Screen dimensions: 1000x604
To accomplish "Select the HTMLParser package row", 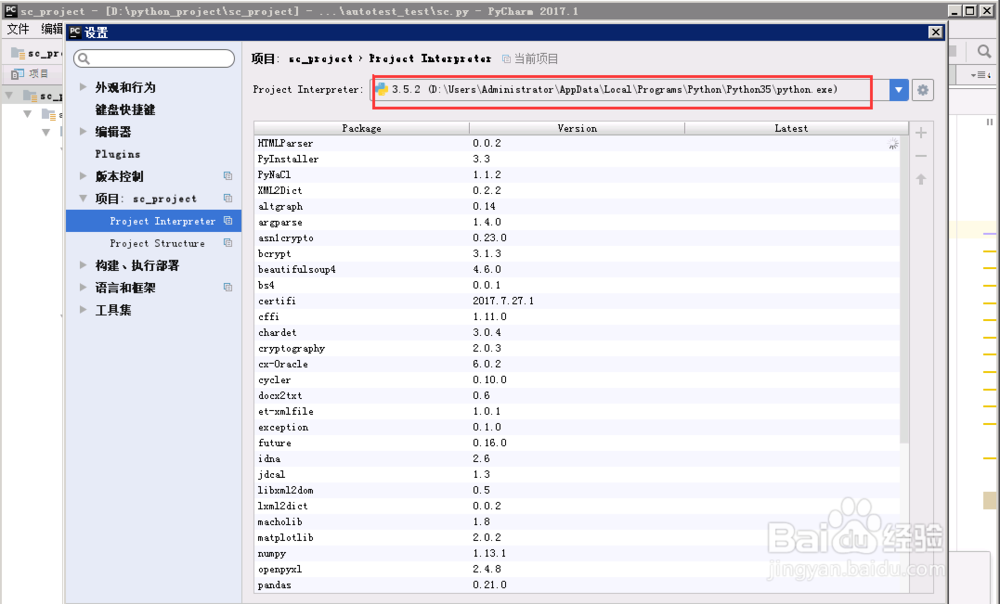I will tap(577, 144).
